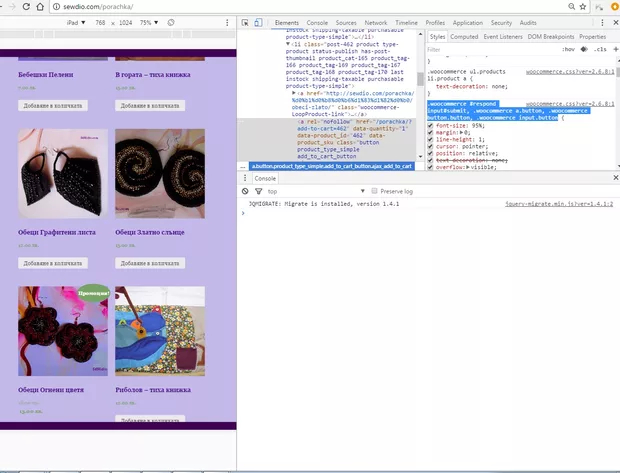Image resolution: width=620 pixels, height=473 pixels.
Task: Open the console drawer three-dot menu
Action: pyautogui.click(x=243, y=178)
